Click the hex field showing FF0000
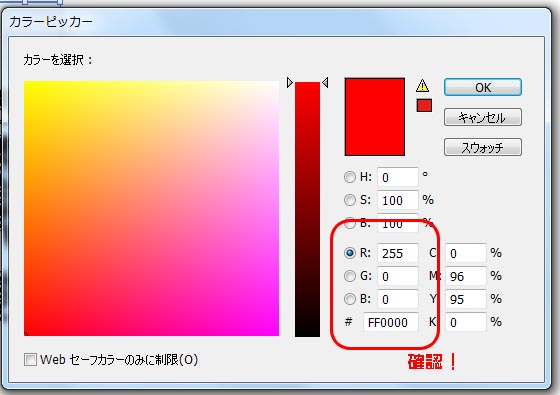 pyautogui.click(x=391, y=322)
